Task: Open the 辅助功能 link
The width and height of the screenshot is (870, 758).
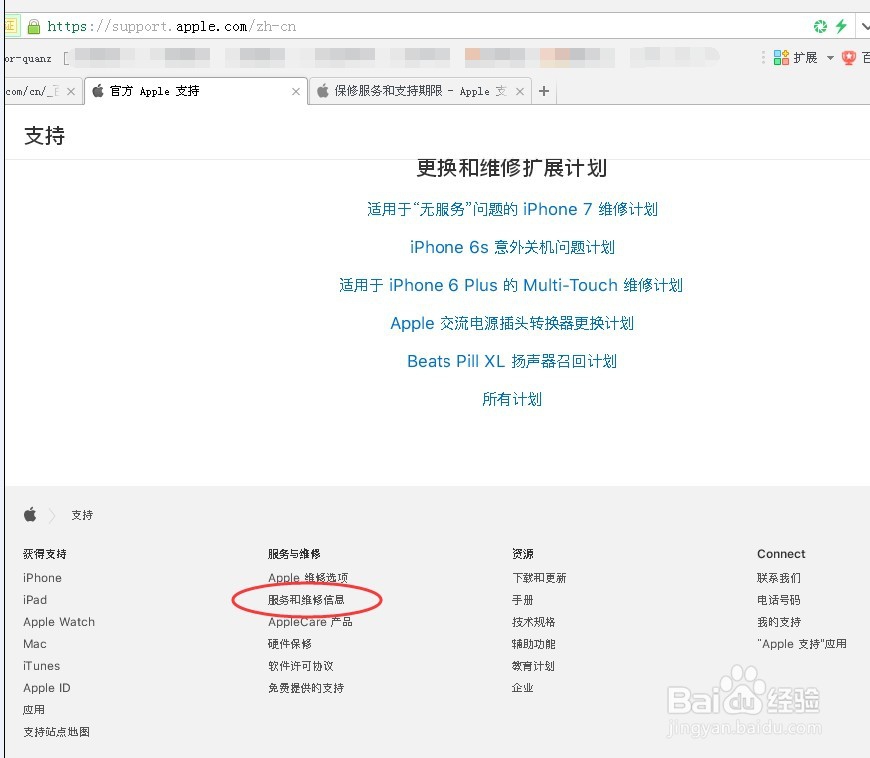Action: coord(533,644)
